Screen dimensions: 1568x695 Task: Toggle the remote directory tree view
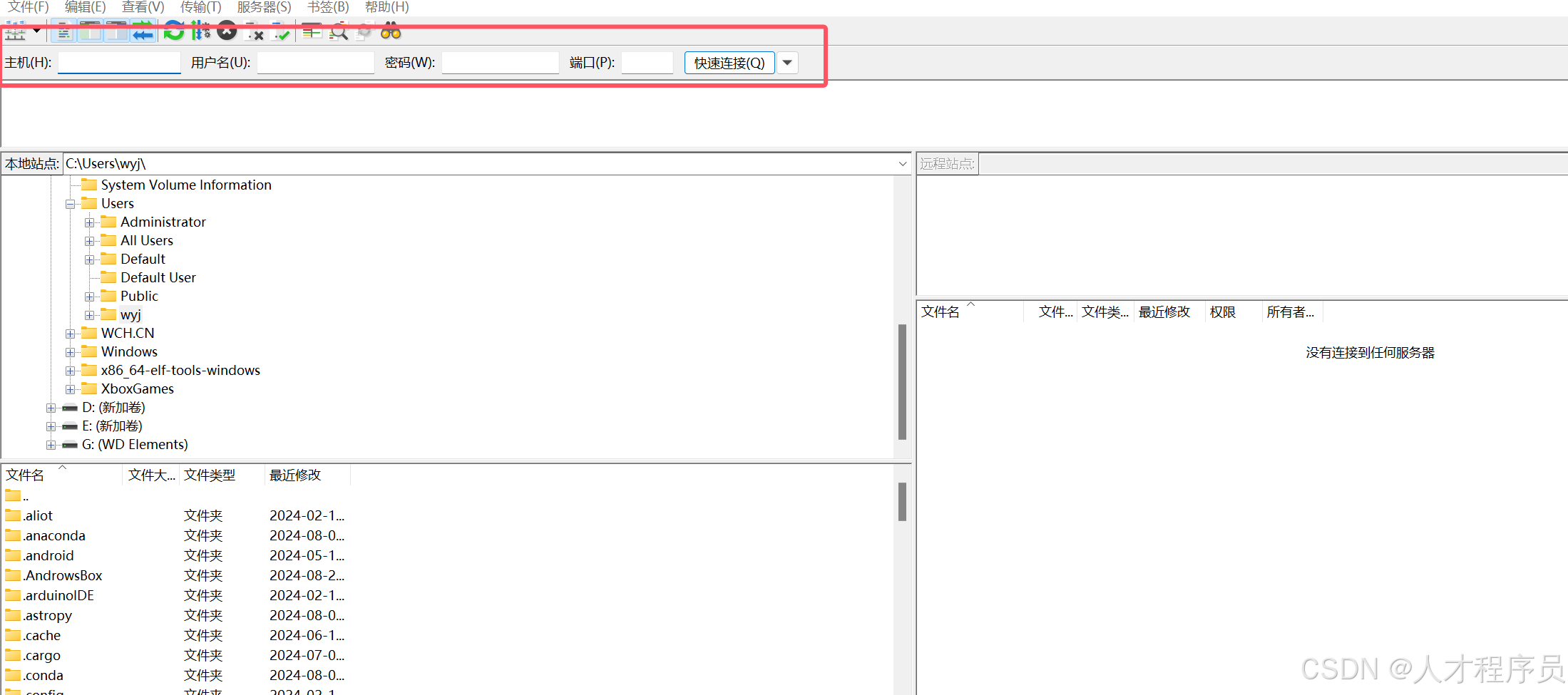click(116, 32)
